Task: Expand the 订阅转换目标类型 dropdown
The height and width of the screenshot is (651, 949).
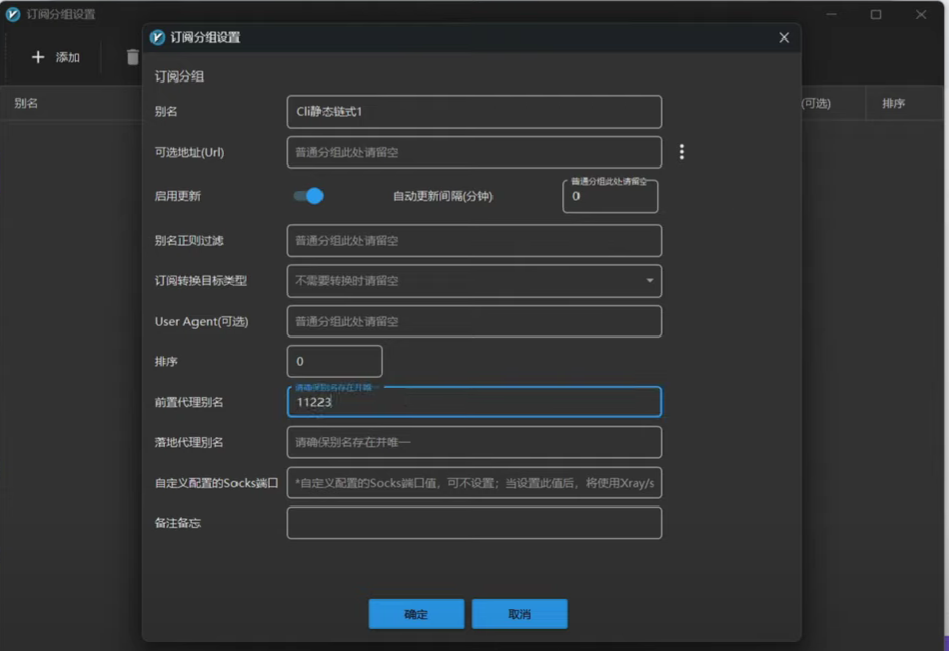Action: tap(474, 281)
